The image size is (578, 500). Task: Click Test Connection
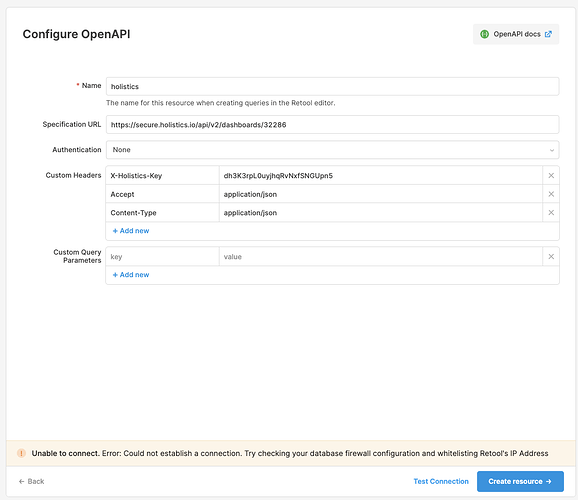[441, 481]
